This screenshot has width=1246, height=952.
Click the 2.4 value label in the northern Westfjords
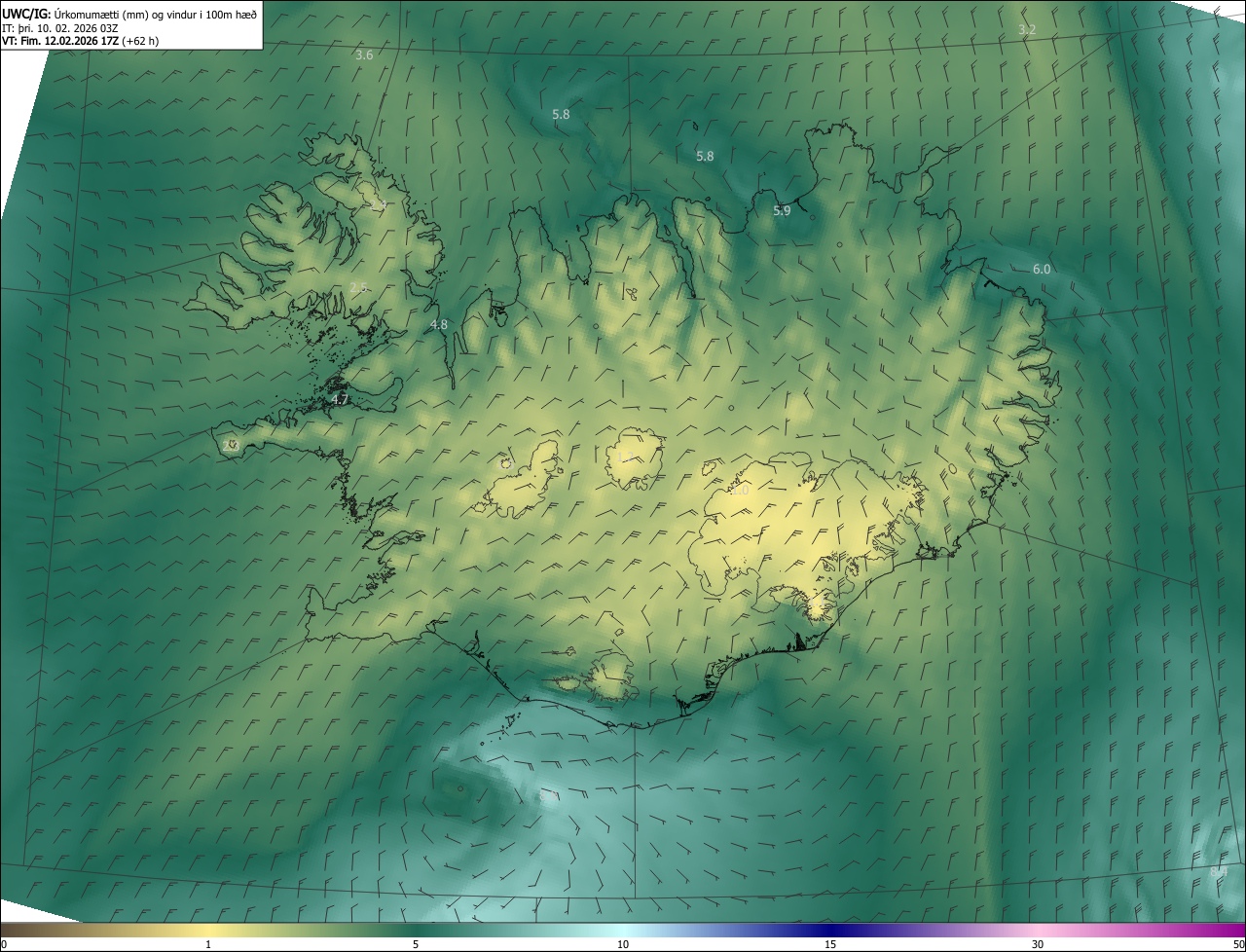(x=378, y=204)
